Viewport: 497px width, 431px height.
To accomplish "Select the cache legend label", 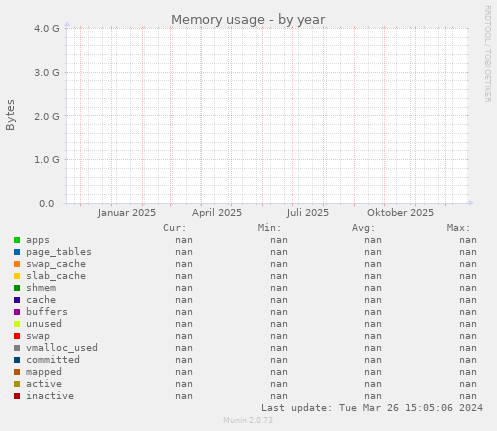I will (41, 300).
